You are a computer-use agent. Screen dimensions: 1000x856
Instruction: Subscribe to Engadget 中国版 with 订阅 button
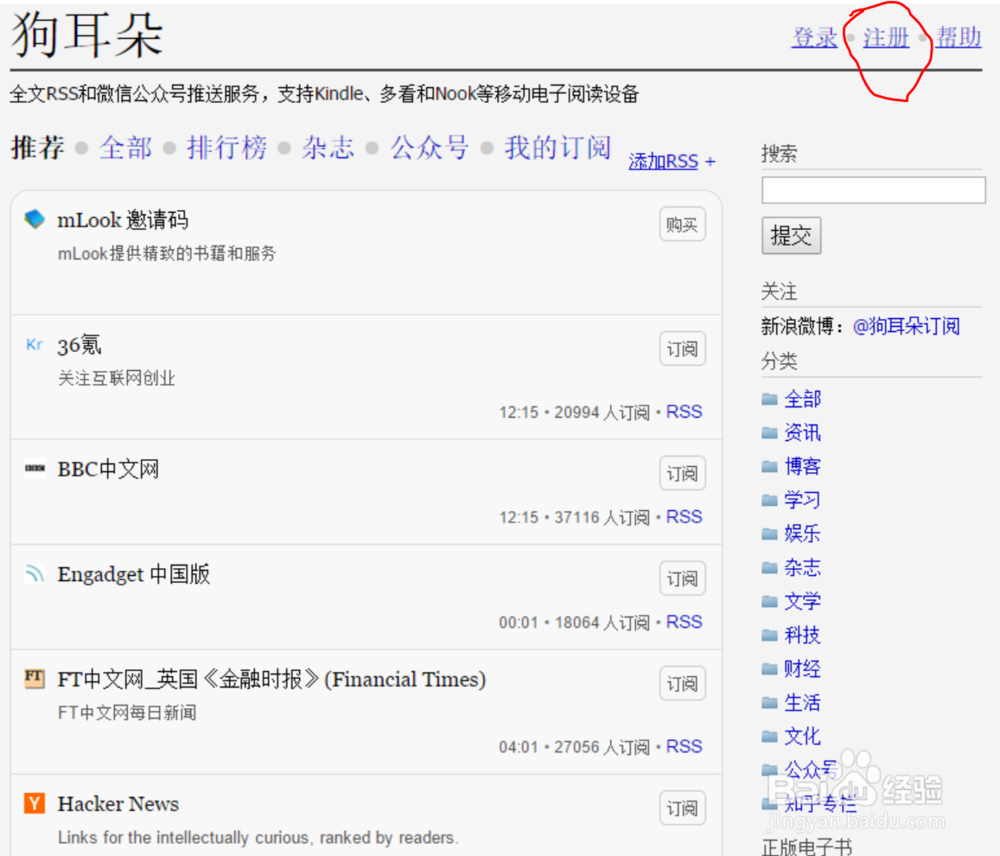(x=682, y=579)
